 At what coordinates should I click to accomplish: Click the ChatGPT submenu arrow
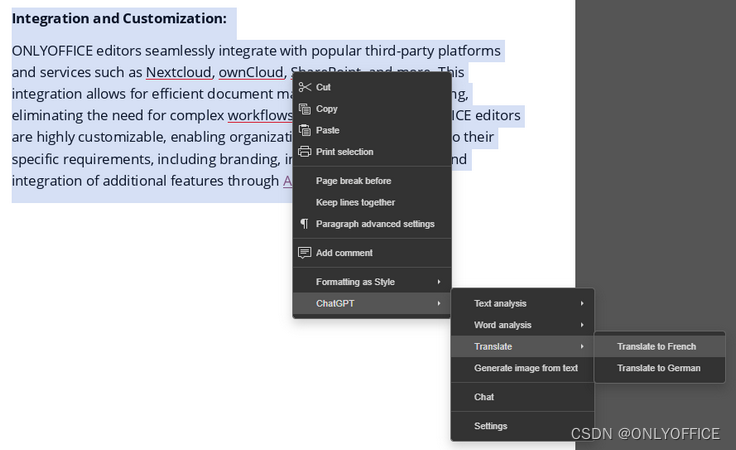[x=439, y=304]
